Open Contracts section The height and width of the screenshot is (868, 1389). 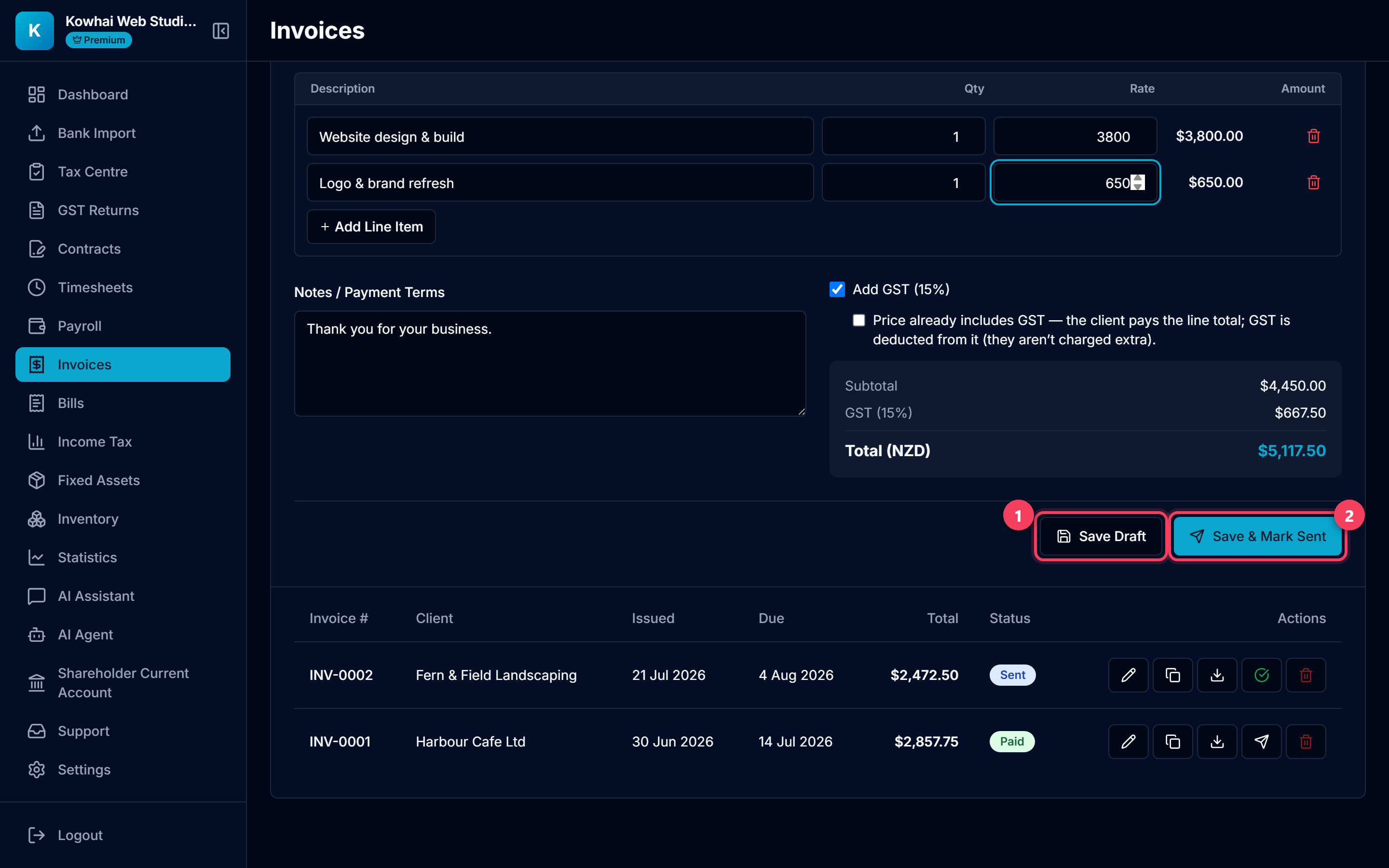(x=123, y=248)
